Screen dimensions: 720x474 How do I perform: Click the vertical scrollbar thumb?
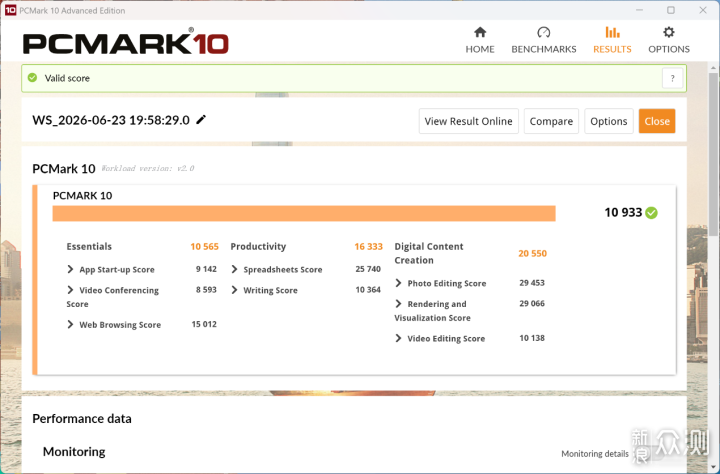[713, 155]
